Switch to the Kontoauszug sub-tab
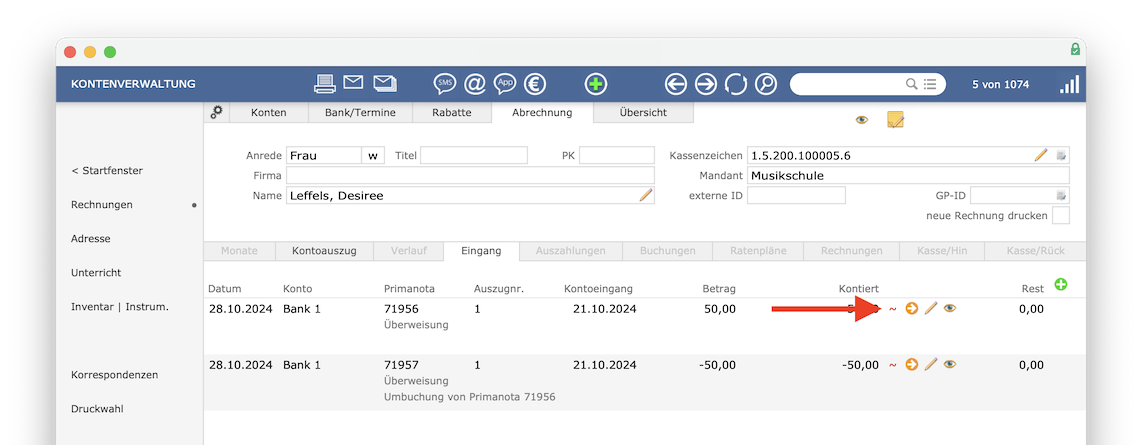Screen dimensions: 1142x445 tap(324, 251)
